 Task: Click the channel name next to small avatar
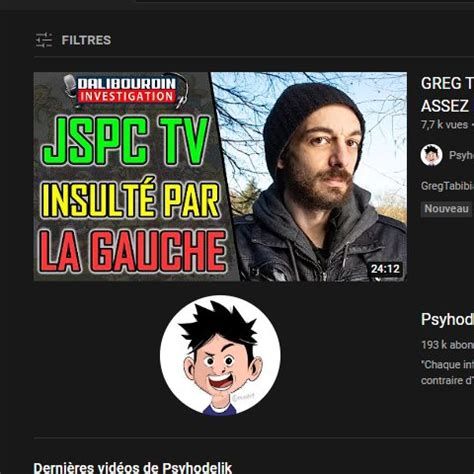click(x=461, y=155)
